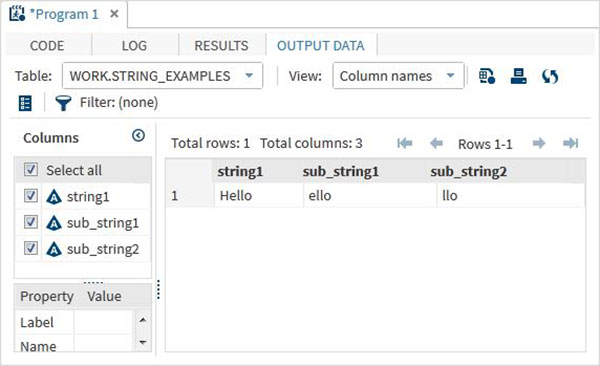Refresh the output data table

[550, 76]
